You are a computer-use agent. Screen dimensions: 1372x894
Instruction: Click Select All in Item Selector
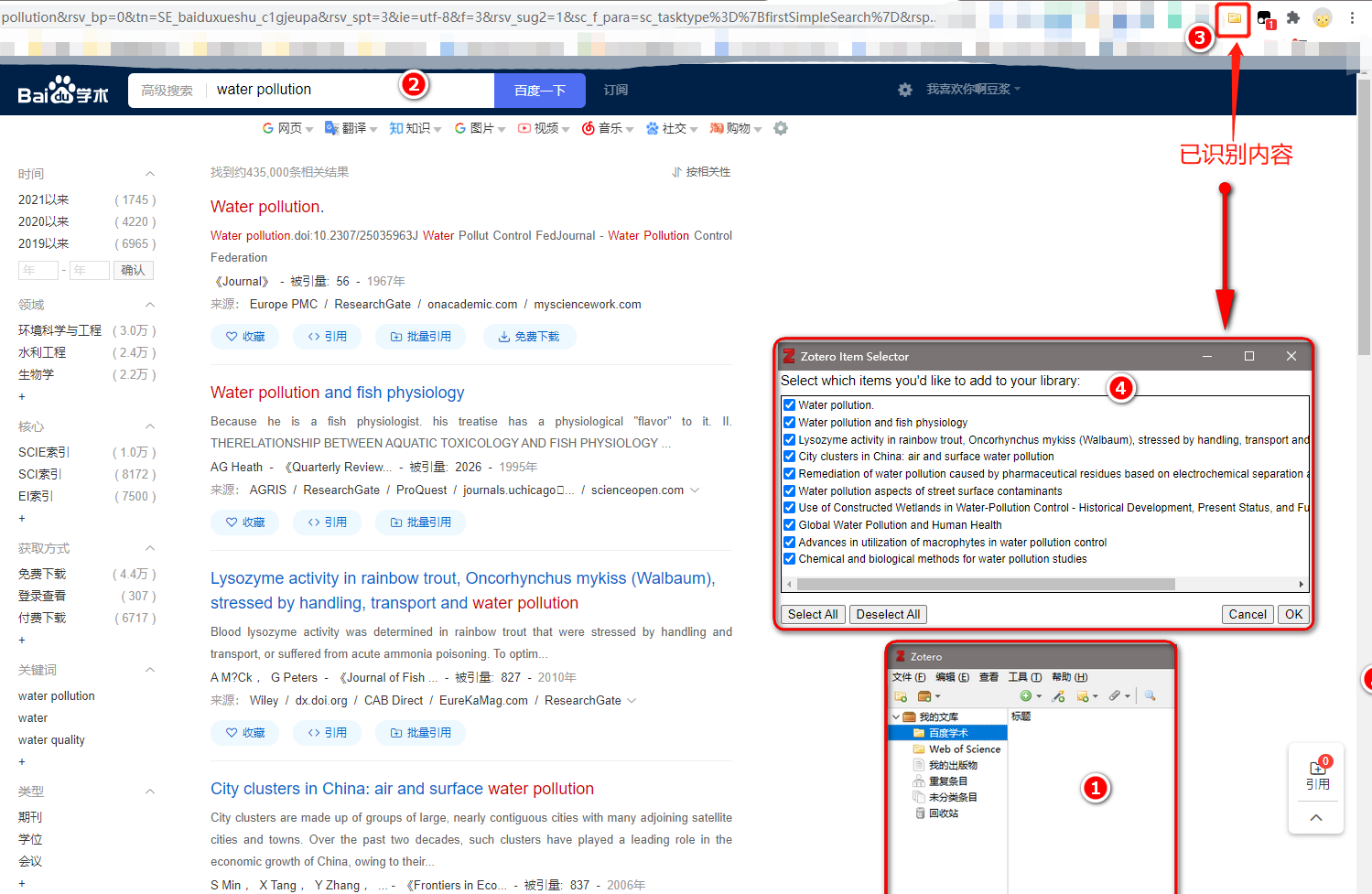813,614
